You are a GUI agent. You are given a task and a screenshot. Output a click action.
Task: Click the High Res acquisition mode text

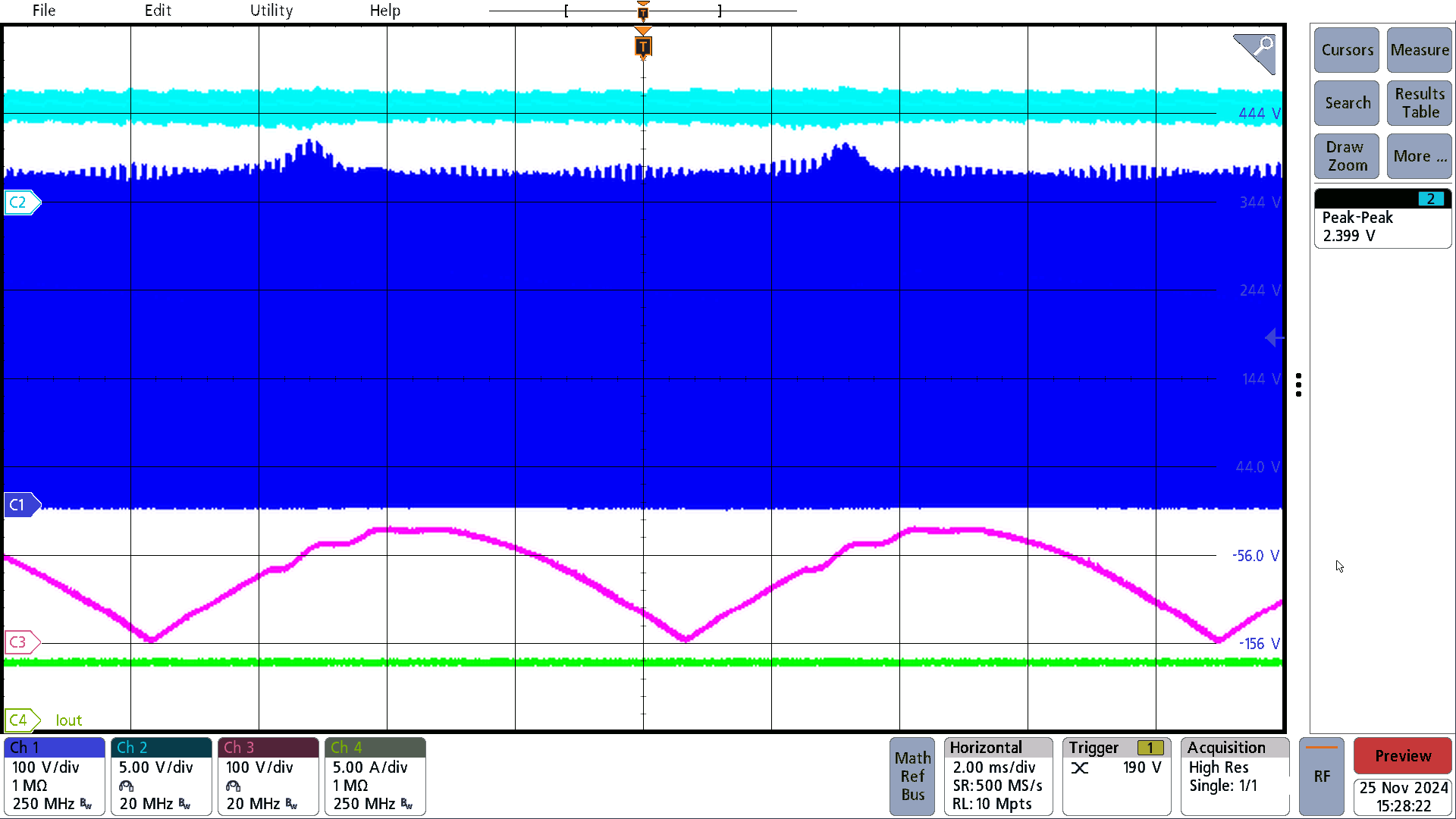[1219, 767]
